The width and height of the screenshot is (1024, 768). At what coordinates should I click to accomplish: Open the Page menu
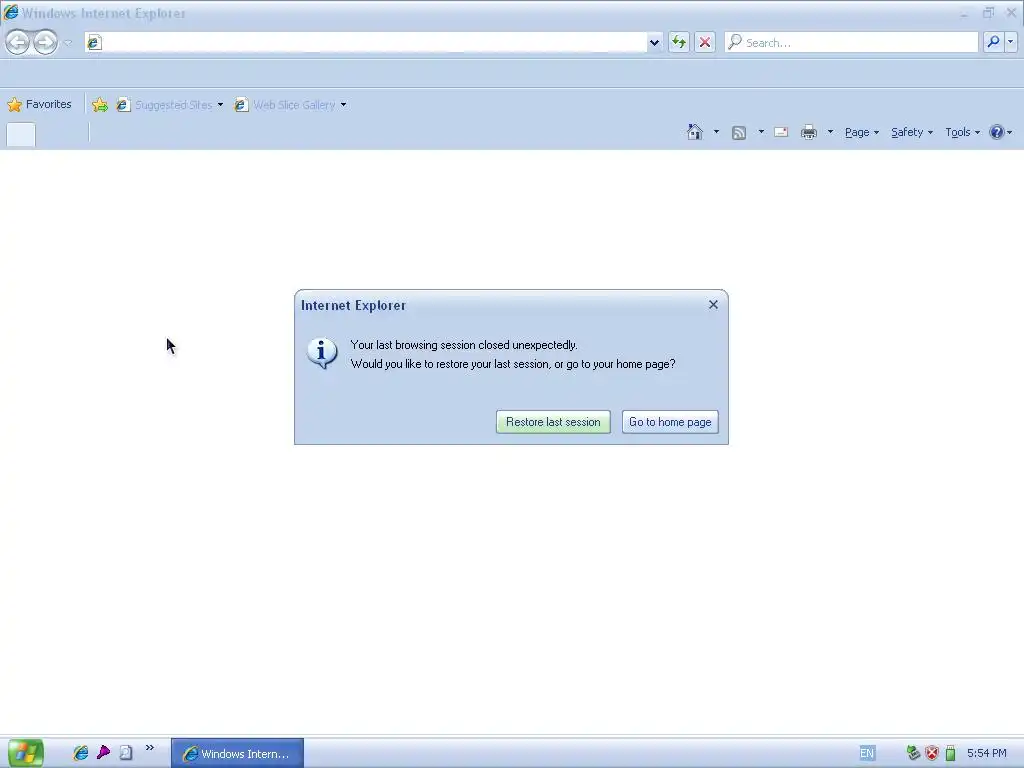tap(861, 133)
